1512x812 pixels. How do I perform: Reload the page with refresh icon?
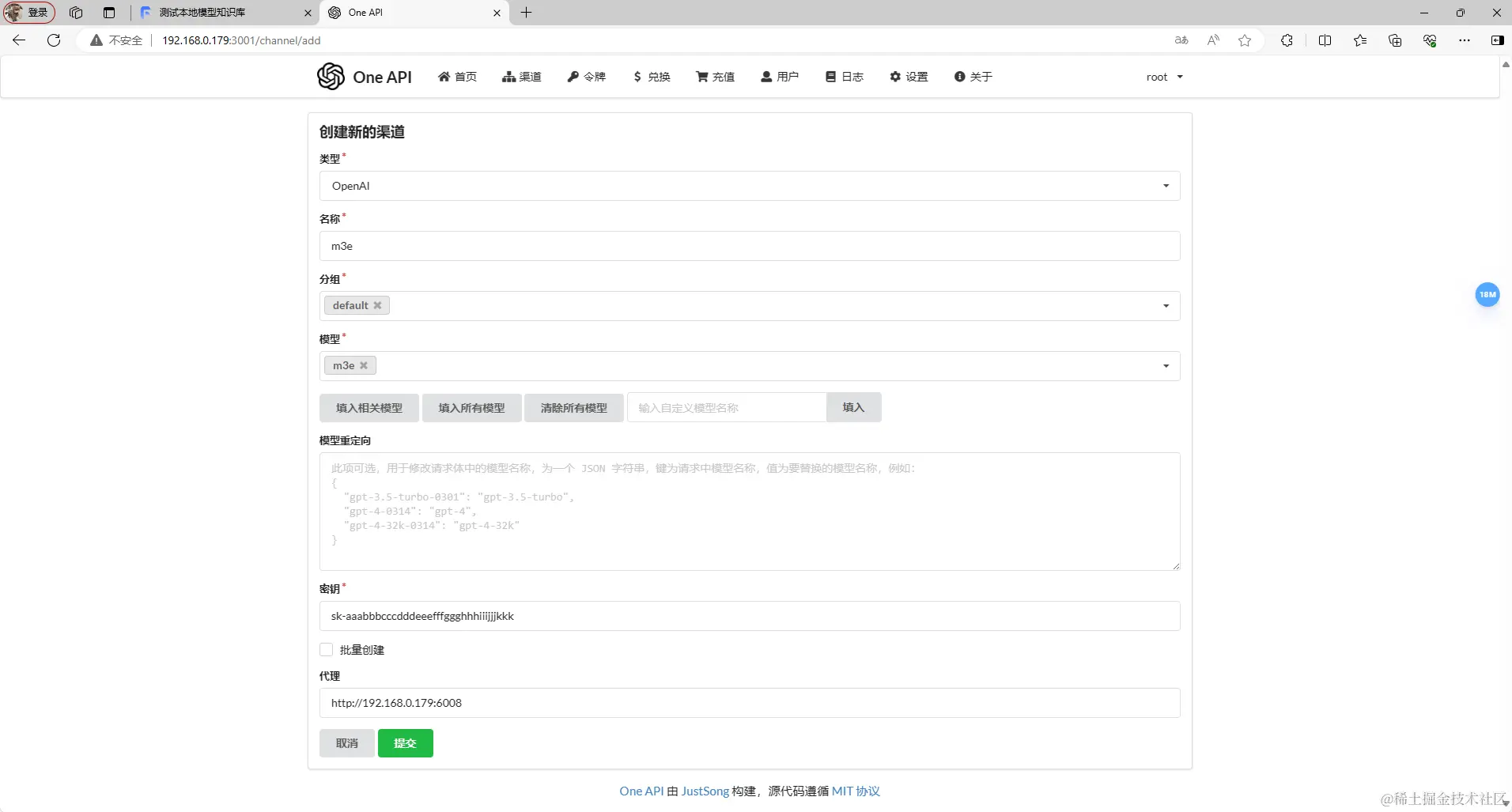pos(54,40)
